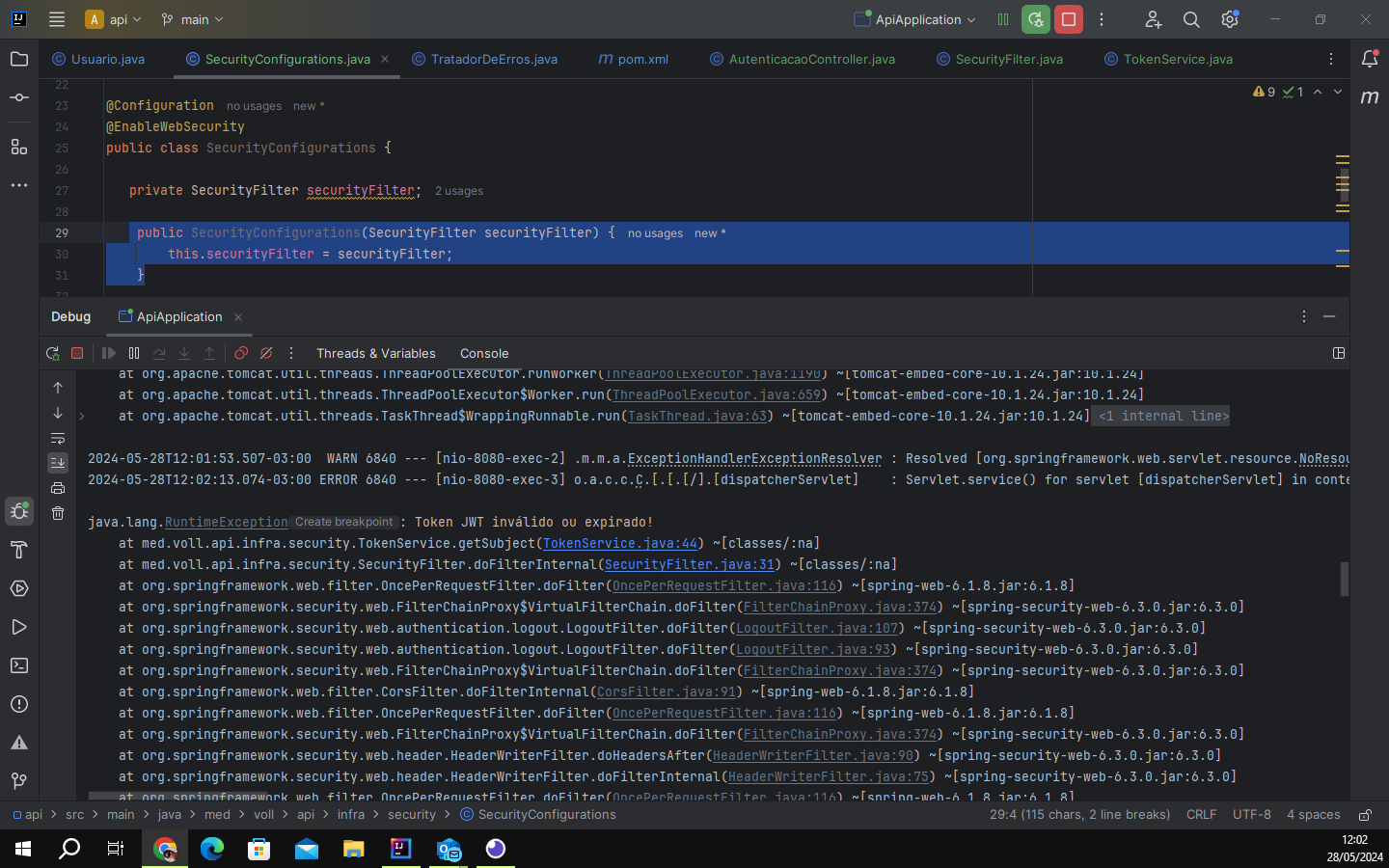Click Create breakpoint for RuntimeException
The width and height of the screenshot is (1389, 868).
[x=344, y=522]
